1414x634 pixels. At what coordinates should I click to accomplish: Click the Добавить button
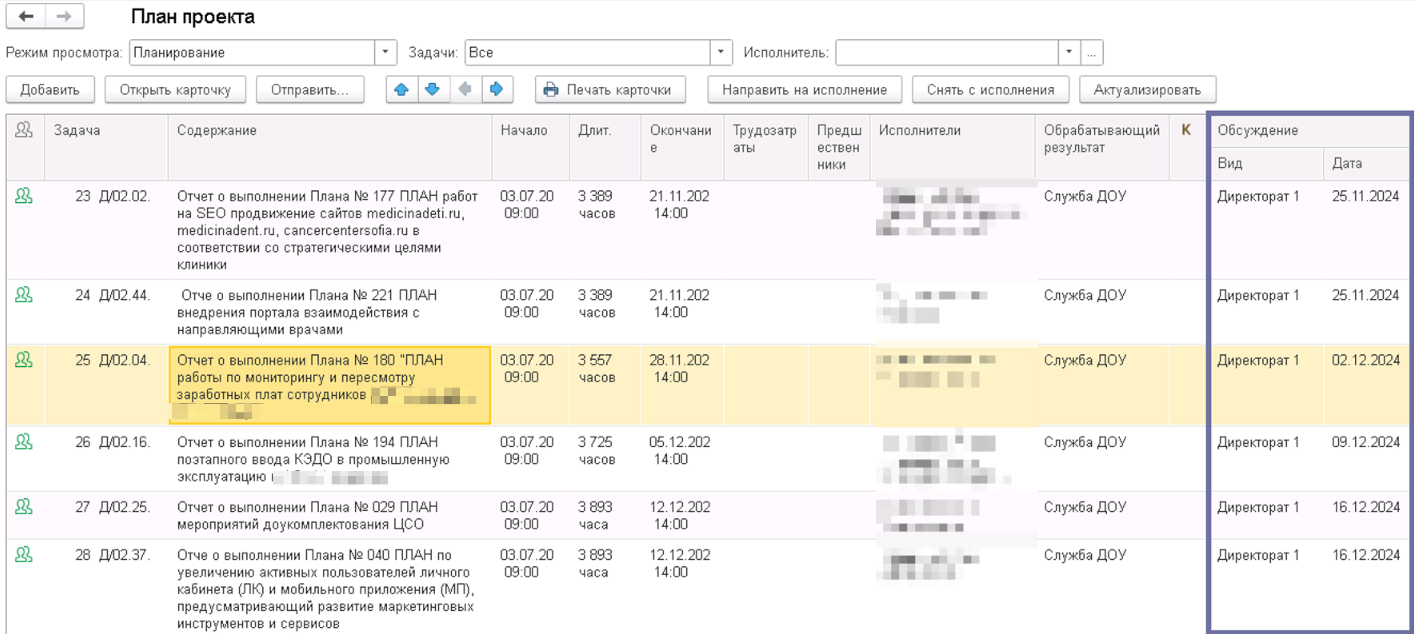pos(50,89)
